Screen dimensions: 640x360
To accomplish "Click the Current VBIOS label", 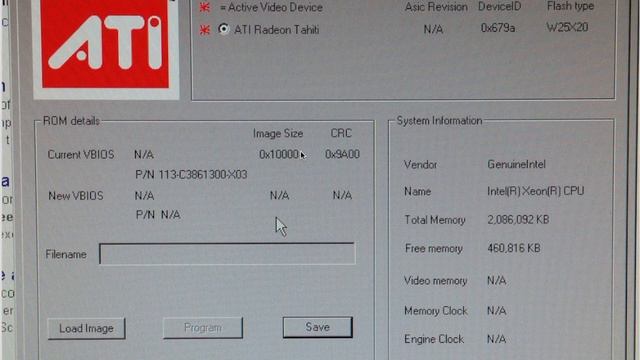I will point(81,155).
